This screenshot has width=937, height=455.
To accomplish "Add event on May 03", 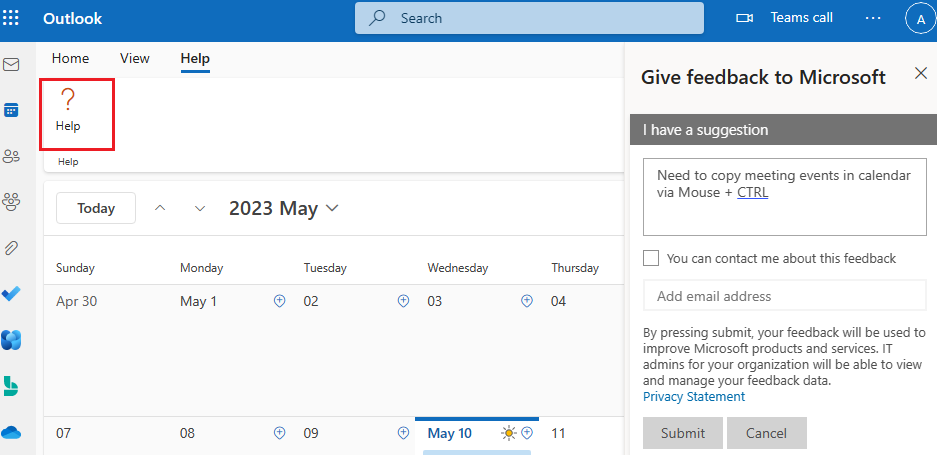I will (527, 301).
